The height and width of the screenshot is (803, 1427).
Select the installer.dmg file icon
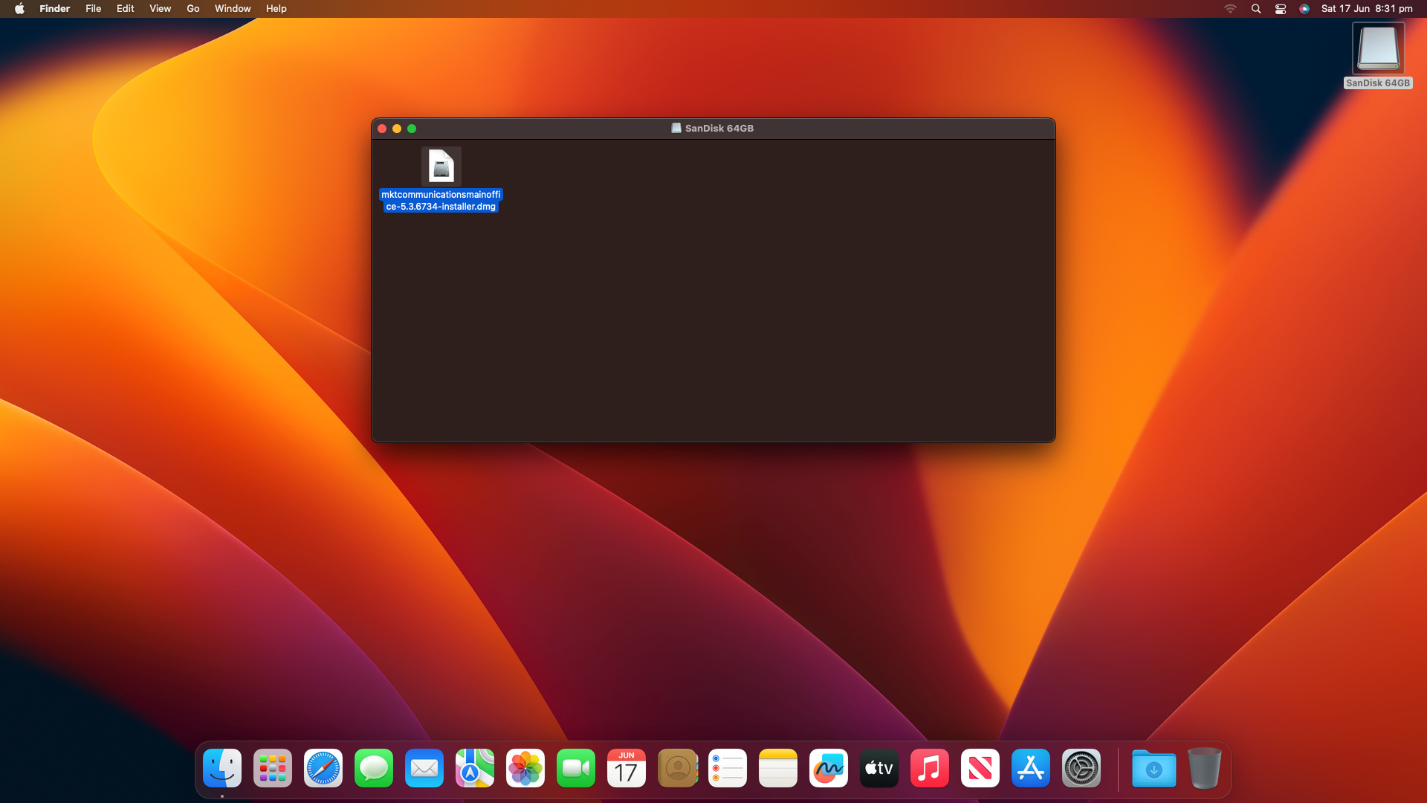[441, 166]
